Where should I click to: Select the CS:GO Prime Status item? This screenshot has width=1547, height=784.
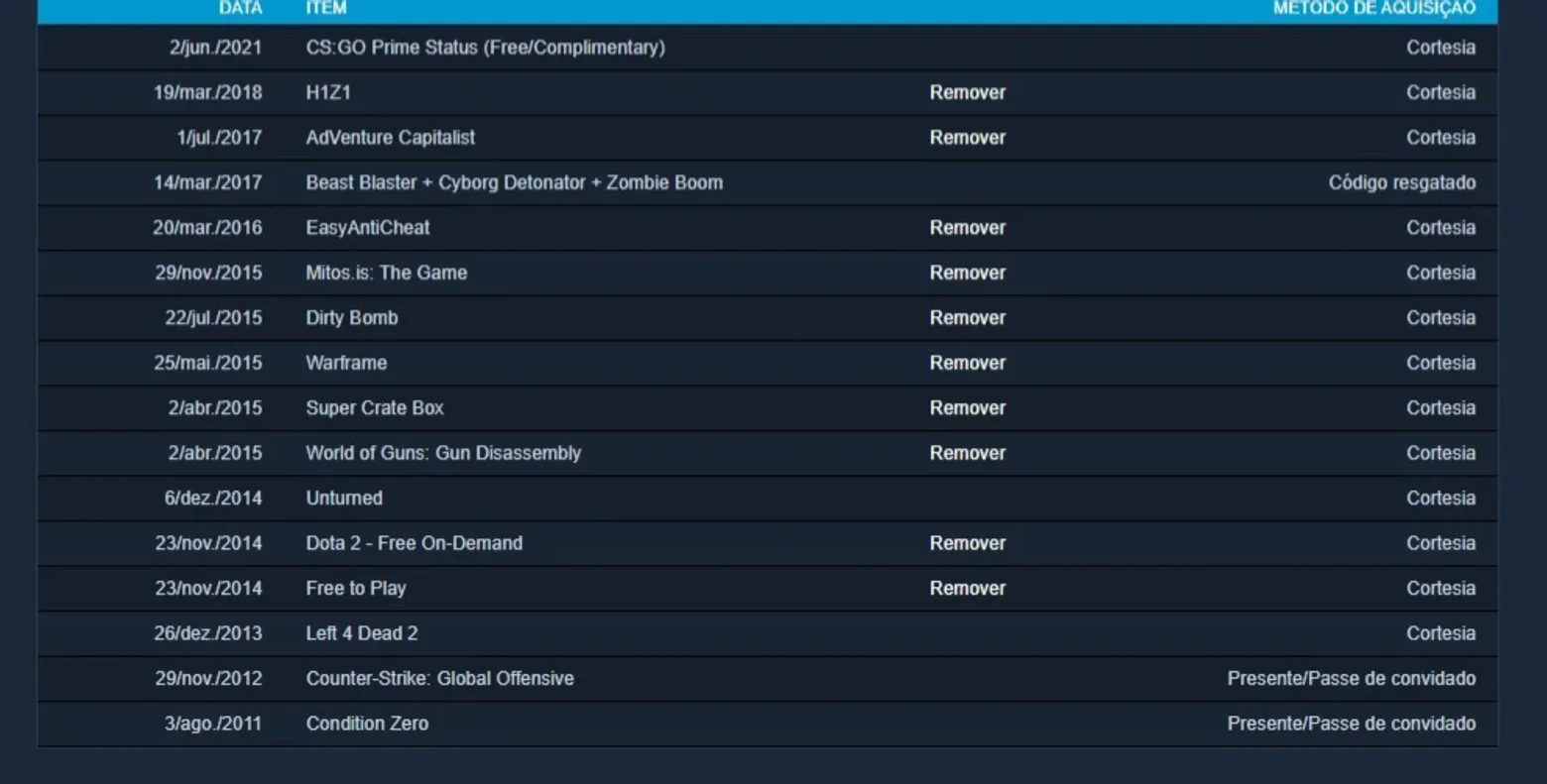click(x=485, y=48)
